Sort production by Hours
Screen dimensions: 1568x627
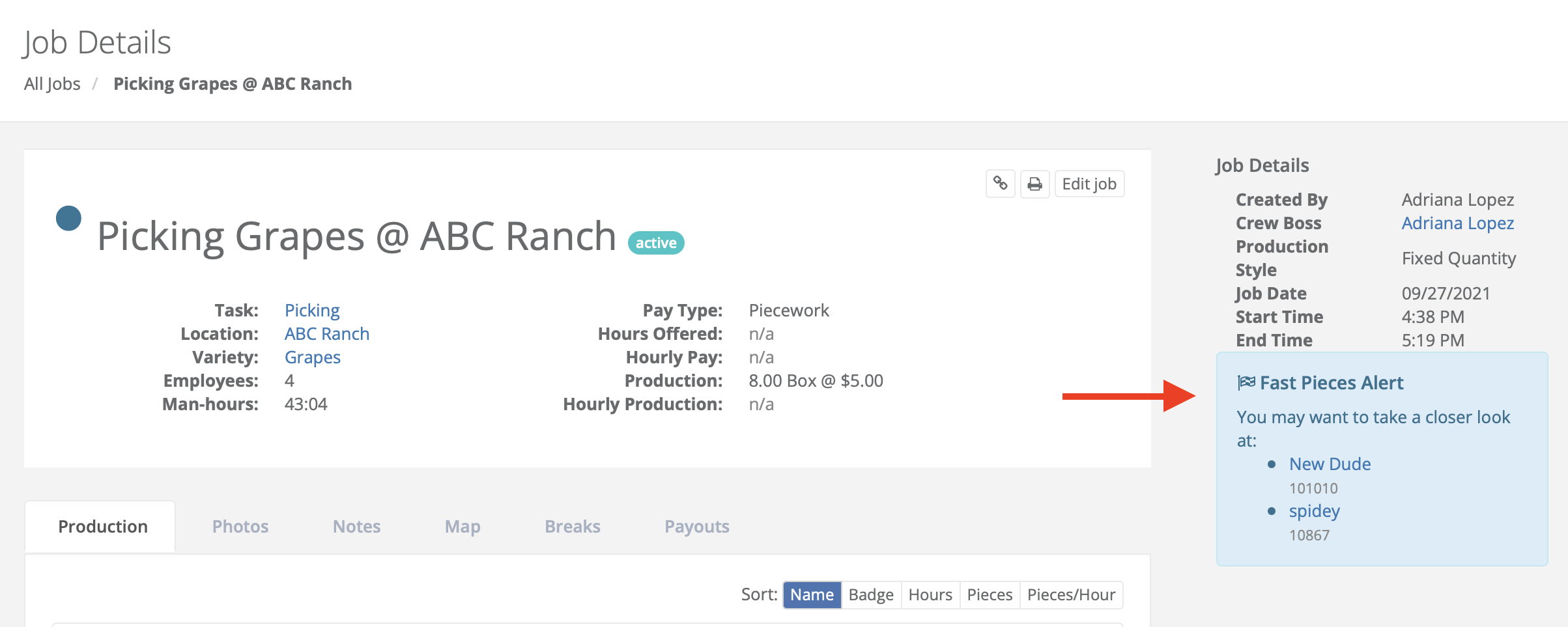pos(930,594)
